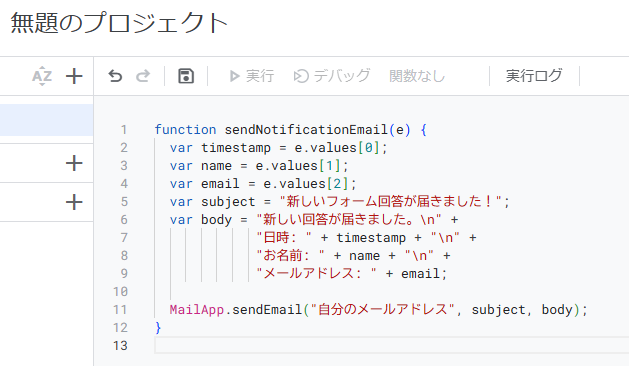Add a file with top plus icon
This screenshot has width=629, height=366.
[74, 76]
